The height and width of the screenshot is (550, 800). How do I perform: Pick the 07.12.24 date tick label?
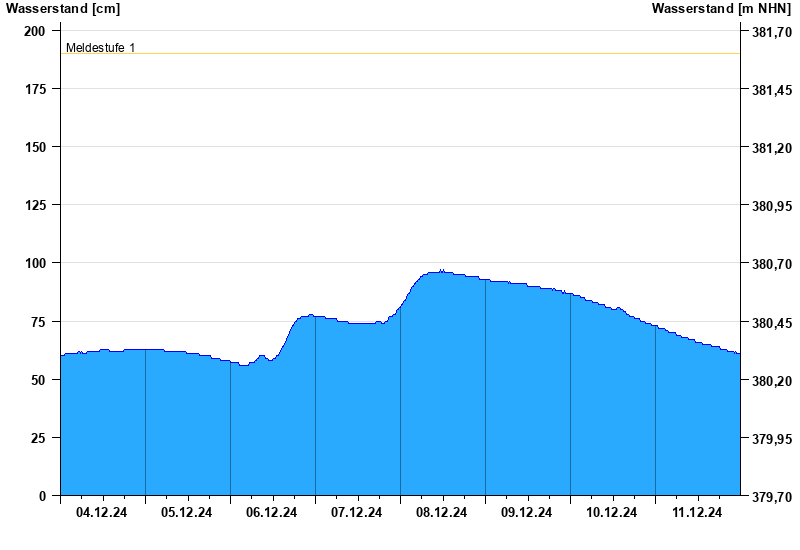[357, 513]
